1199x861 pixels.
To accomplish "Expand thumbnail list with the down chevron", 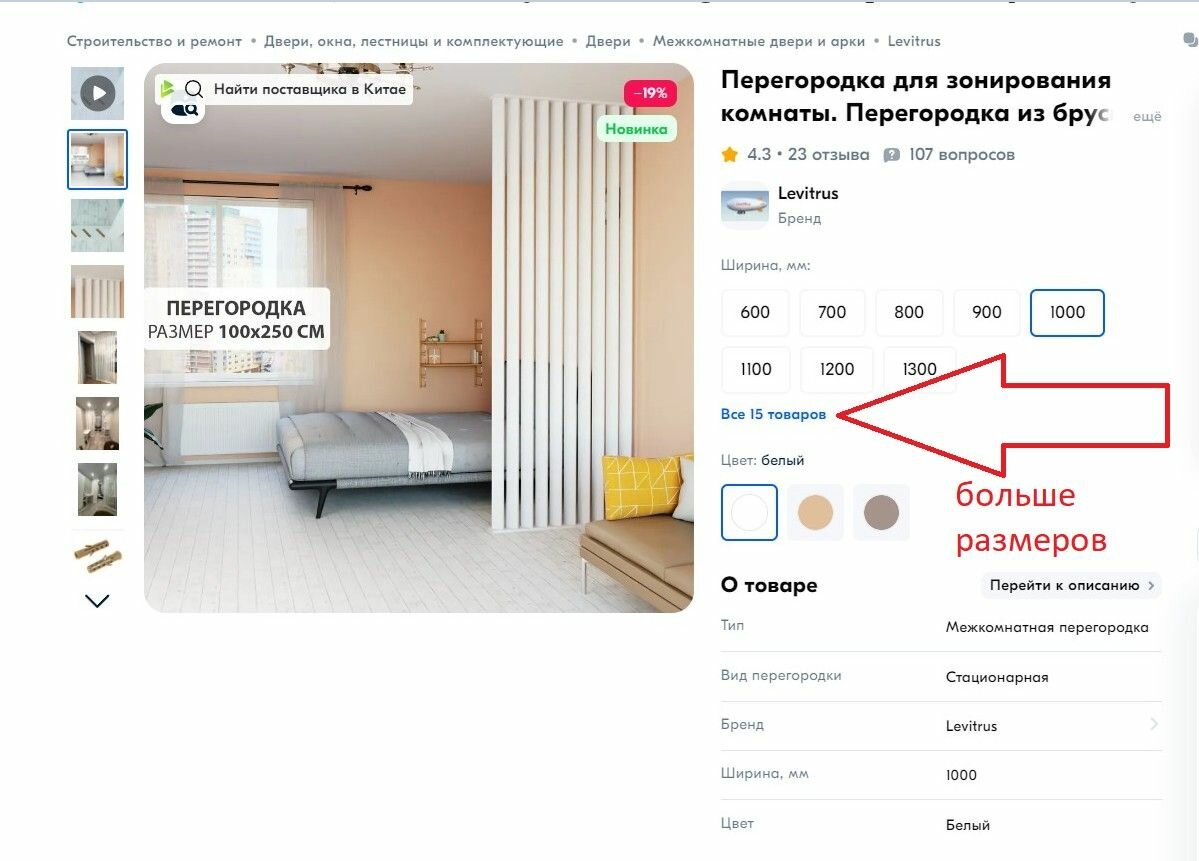I will tap(97, 601).
